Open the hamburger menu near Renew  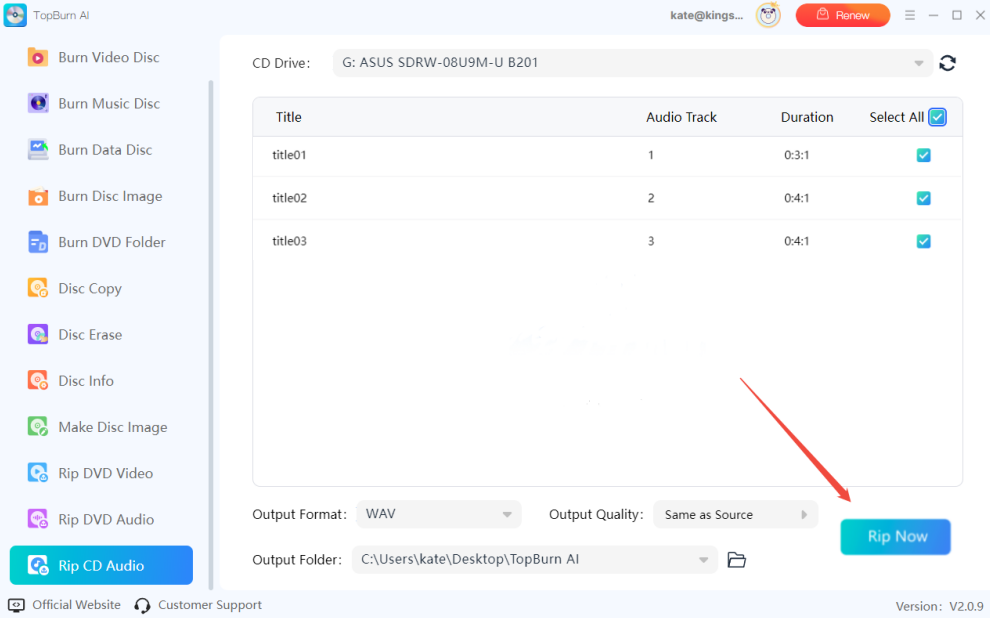pyautogui.click(x=912, y=15)
